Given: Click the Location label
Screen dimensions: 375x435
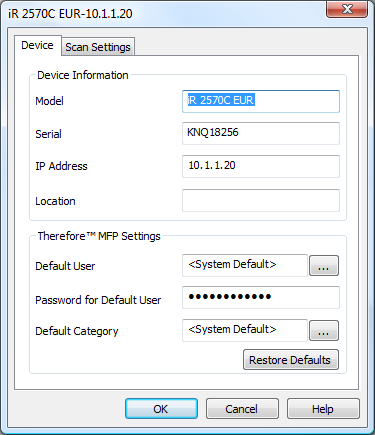Looking at the screenshot, I should tap(55, 201).
